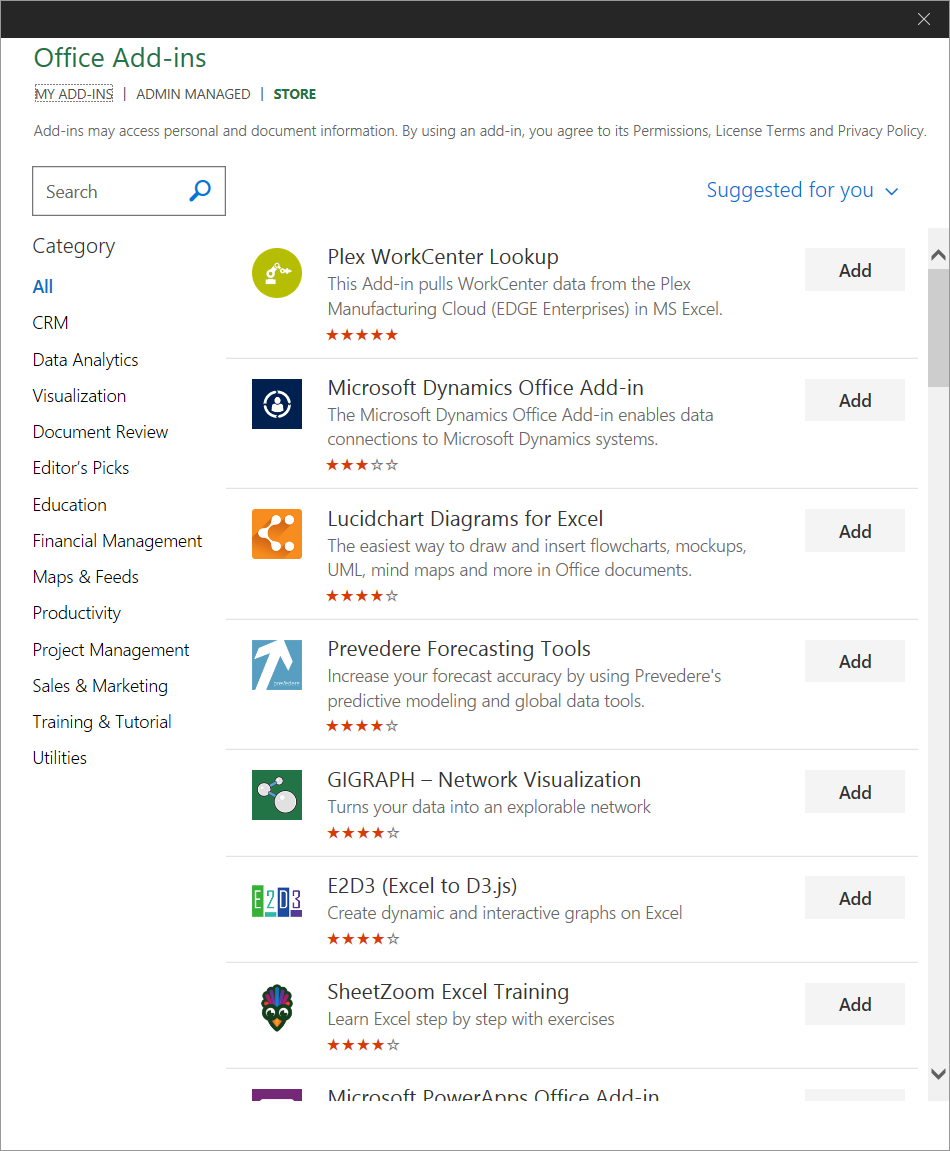Image resolution: width=950 pixels, height=1151 pixels.
Task: Click the Prevedere Forecasting Tools icon
Action: coord(276,664)
